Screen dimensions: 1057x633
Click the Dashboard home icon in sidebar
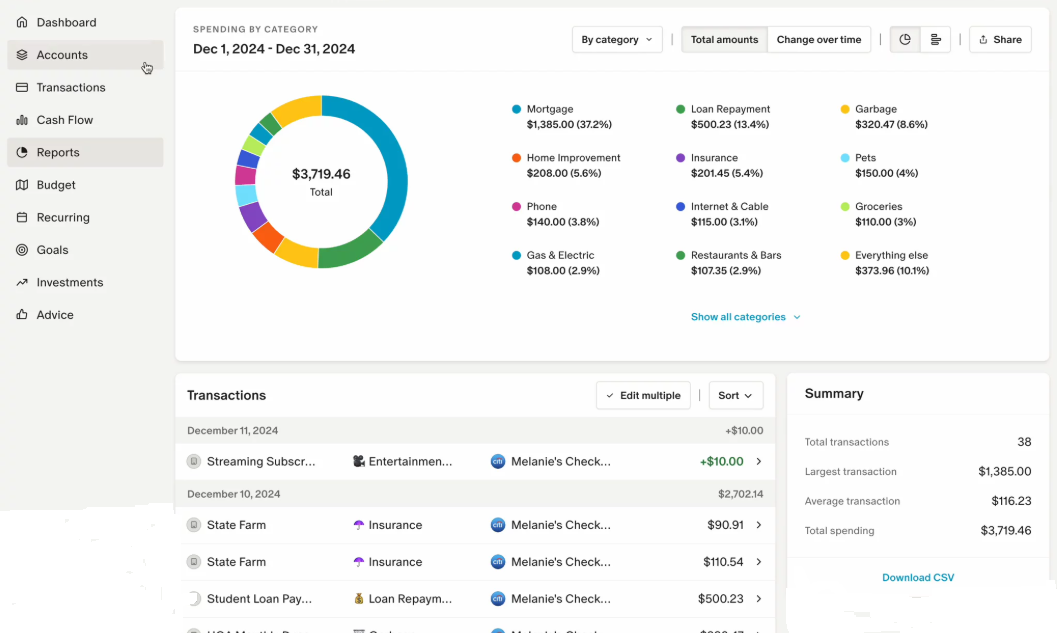click(x=22, y=22)
